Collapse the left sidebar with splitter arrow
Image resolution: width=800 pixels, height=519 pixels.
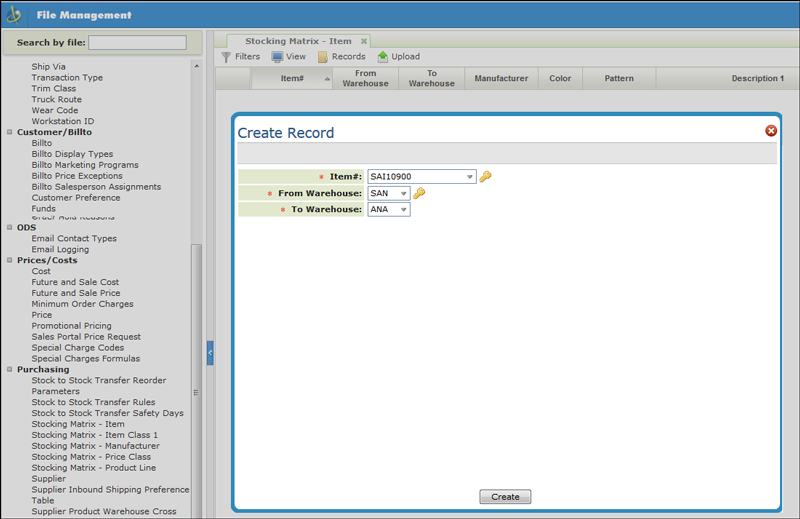pyautogui.click(x=210, y=352)
